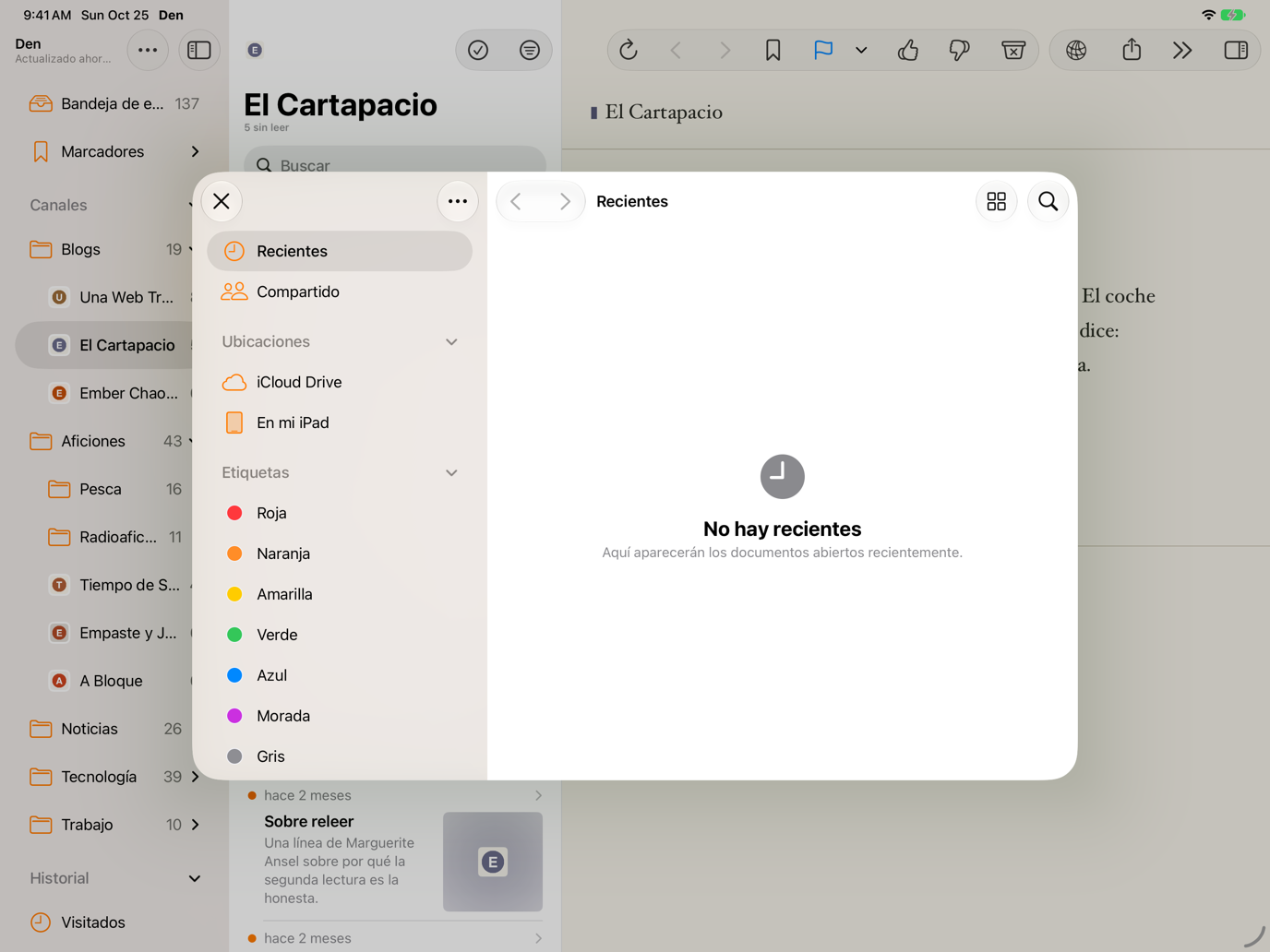
Task: Open the flag options dropdown arrow
Action: click(861, 50)
